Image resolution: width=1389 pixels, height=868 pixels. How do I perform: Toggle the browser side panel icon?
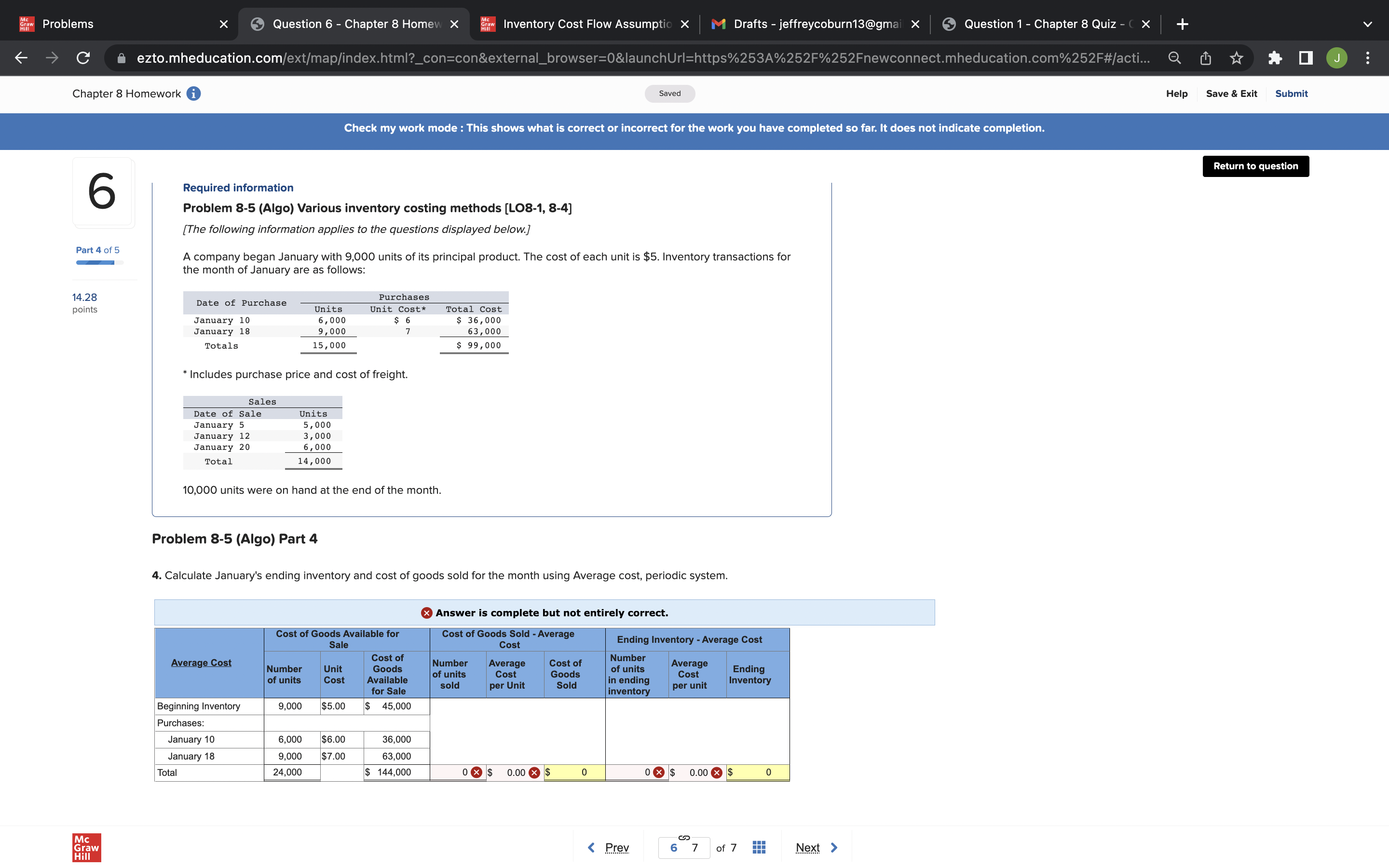[x=1306, y=58]
